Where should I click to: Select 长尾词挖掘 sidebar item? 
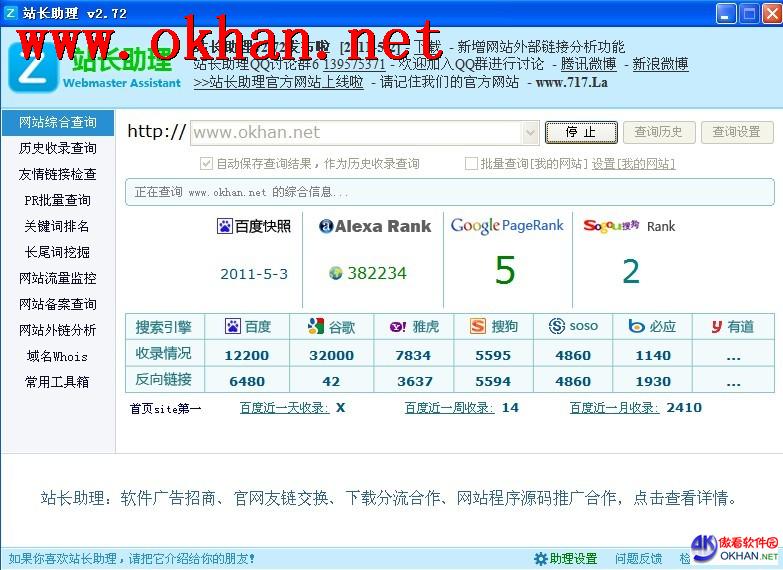[x=58, y=252]
